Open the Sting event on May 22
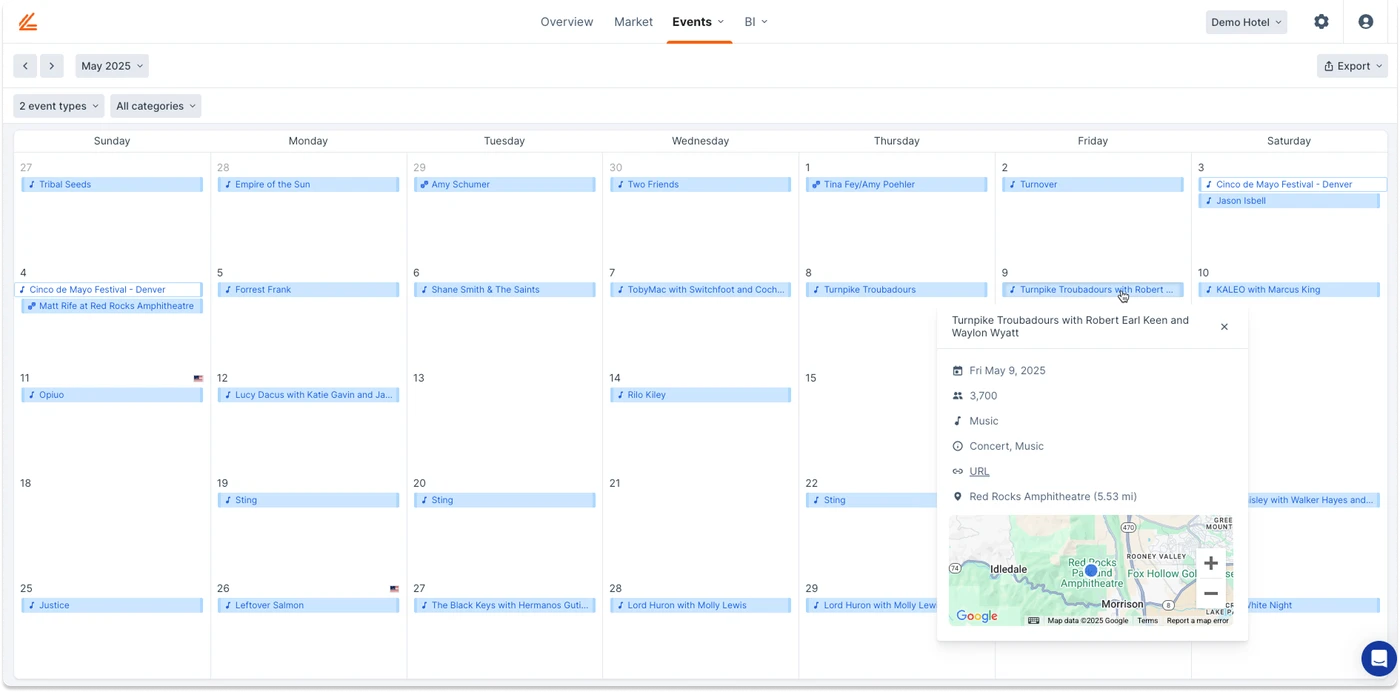Image resolution: width=1400 pixels, height=692 pixels. pos(871,500)
